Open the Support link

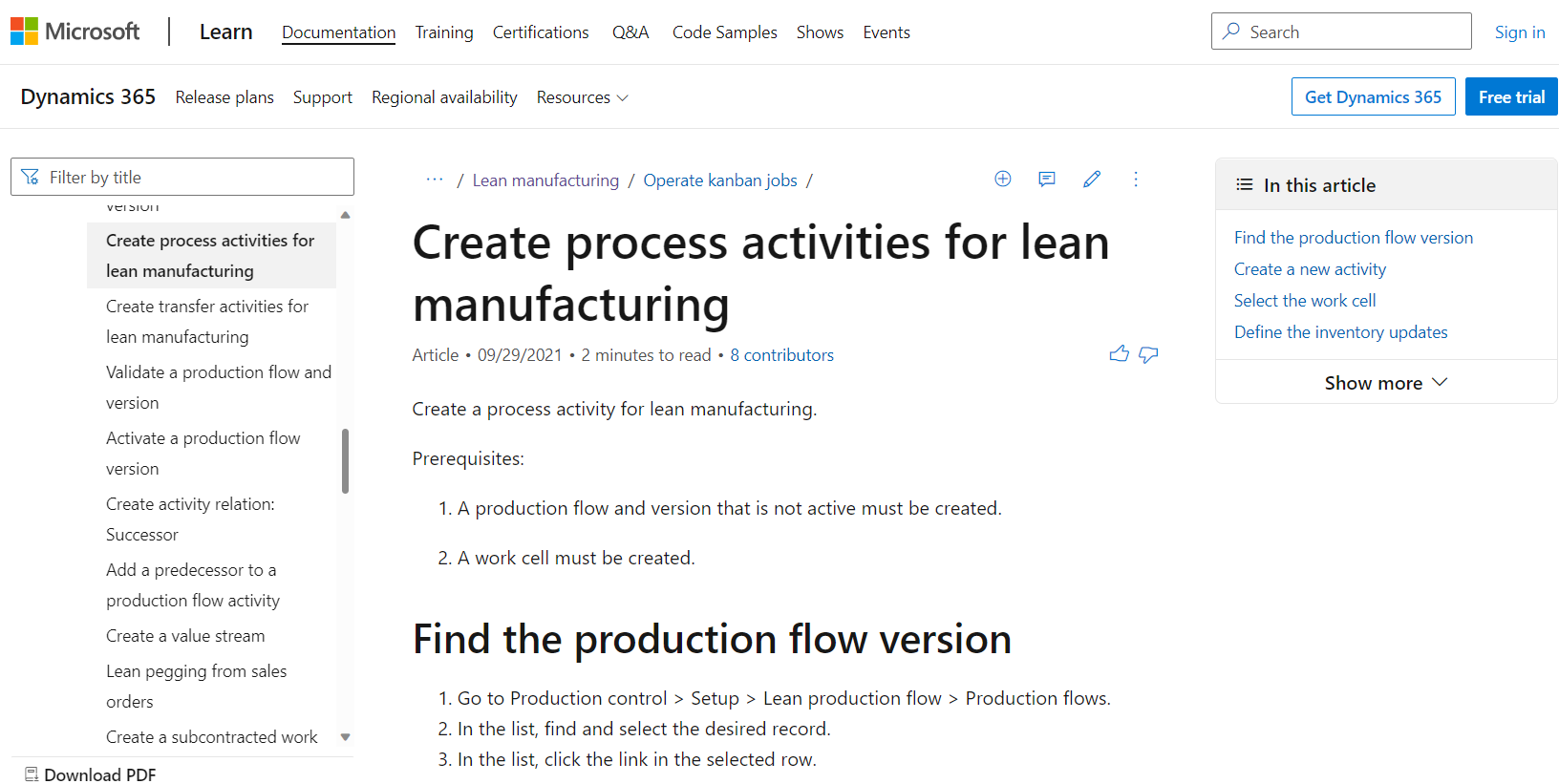323,97
